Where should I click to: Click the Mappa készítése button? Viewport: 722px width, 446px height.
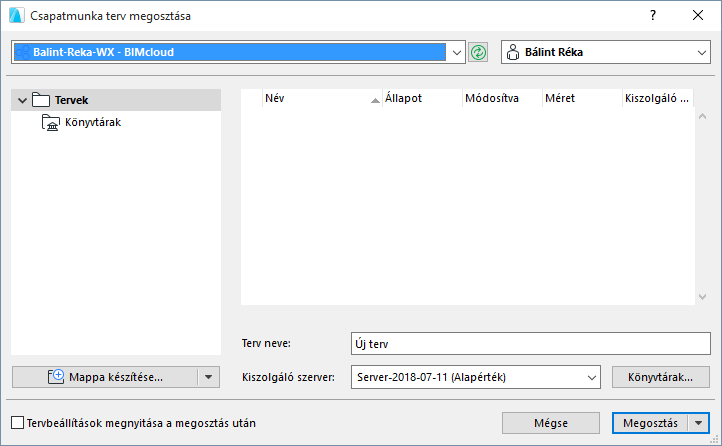click(x=105, y=377)
